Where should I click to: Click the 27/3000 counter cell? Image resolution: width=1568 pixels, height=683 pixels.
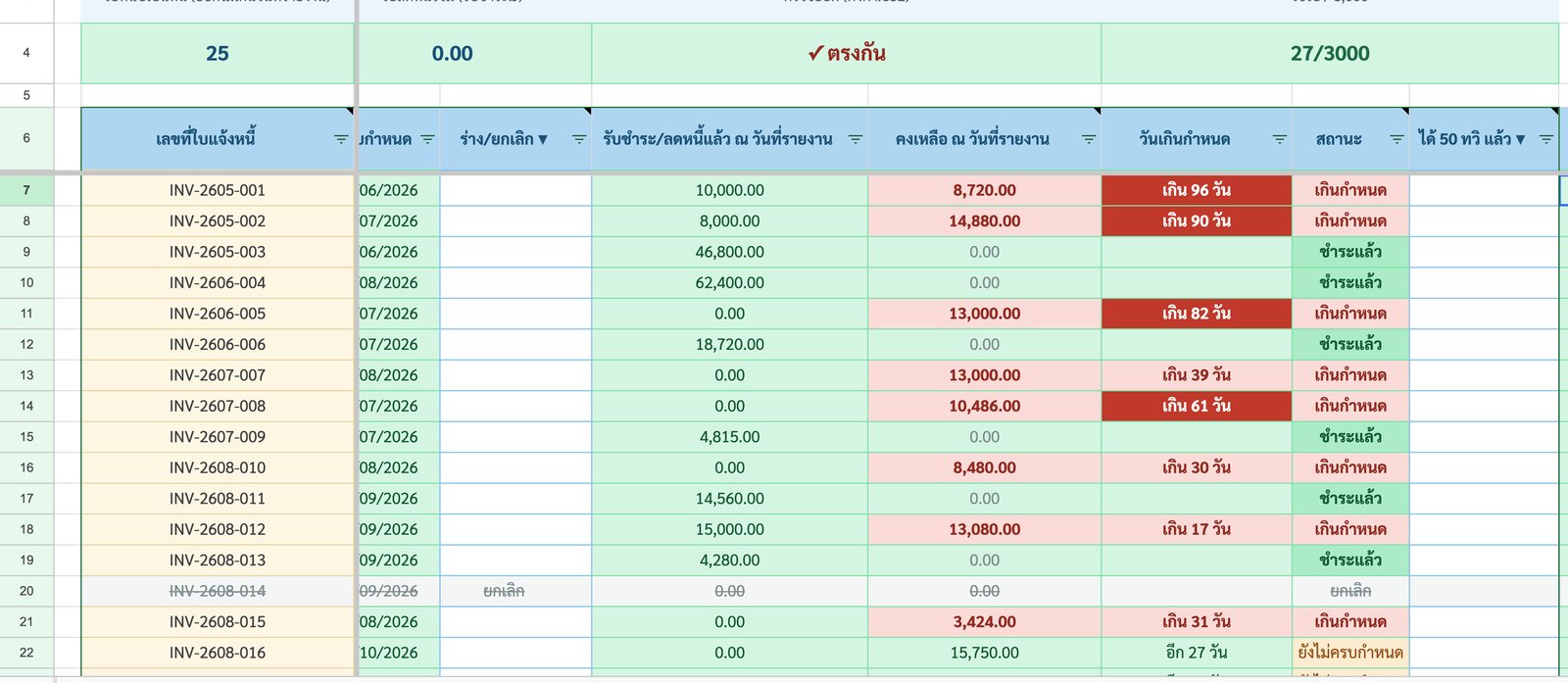1330,54
